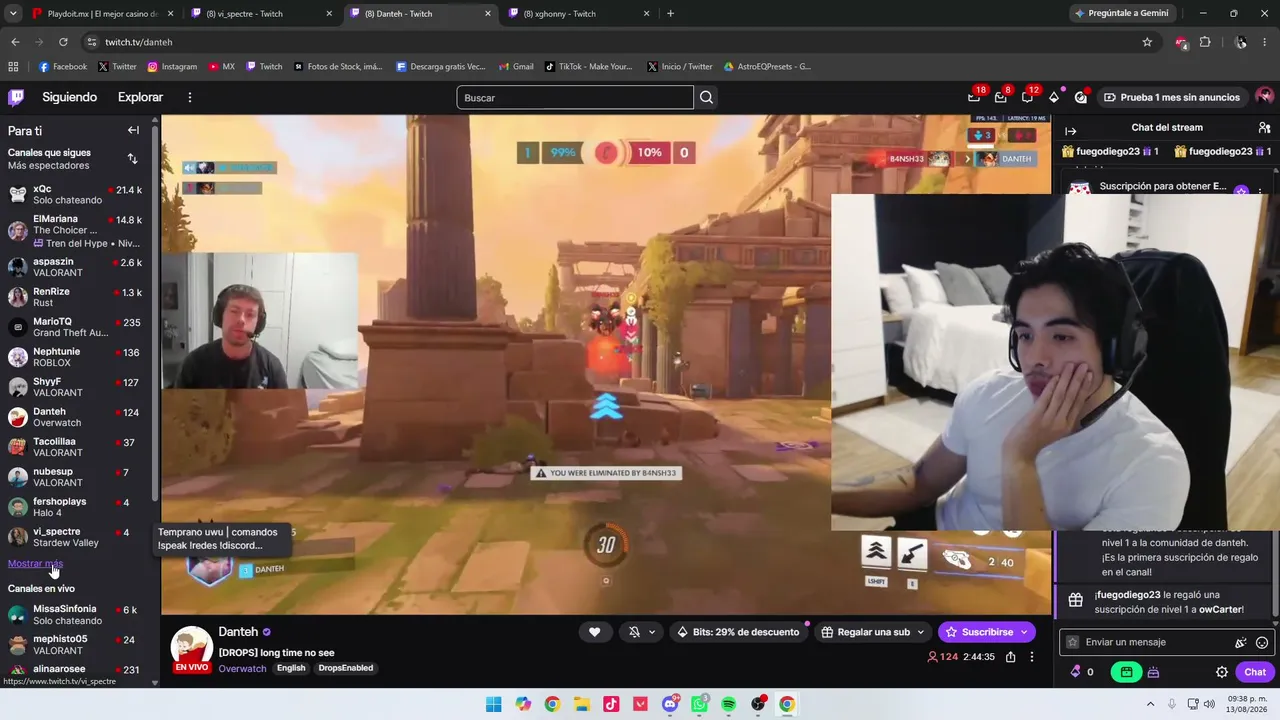Screen dimensions: 1280x720
Task: Open Chrome tab search dropdown arrow
Action: [13, 13]
